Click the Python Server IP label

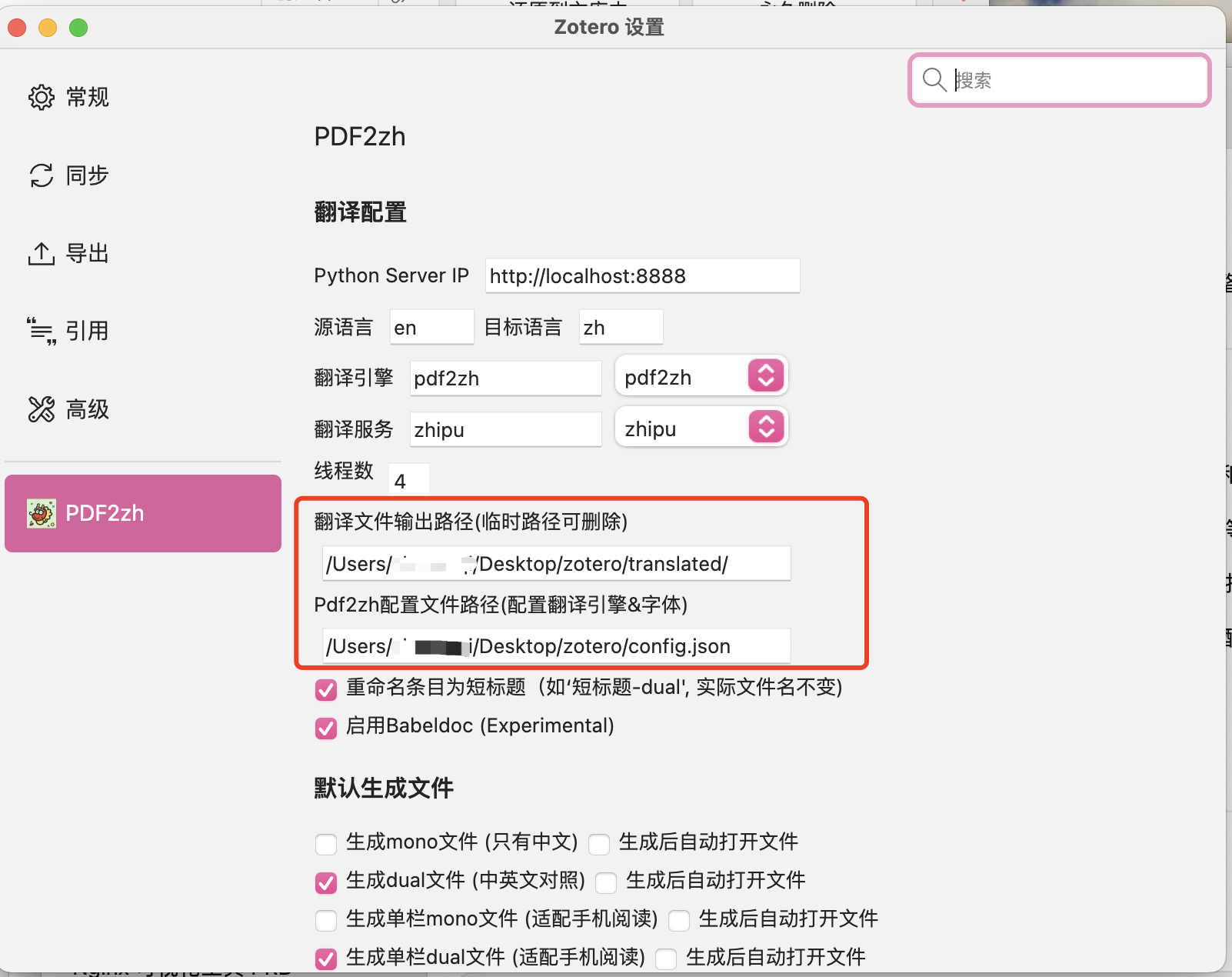point(391,275)
